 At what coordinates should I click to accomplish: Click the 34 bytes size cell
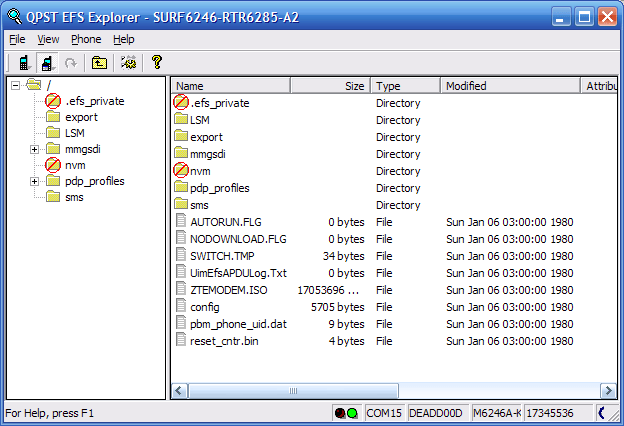pos(343,256)
